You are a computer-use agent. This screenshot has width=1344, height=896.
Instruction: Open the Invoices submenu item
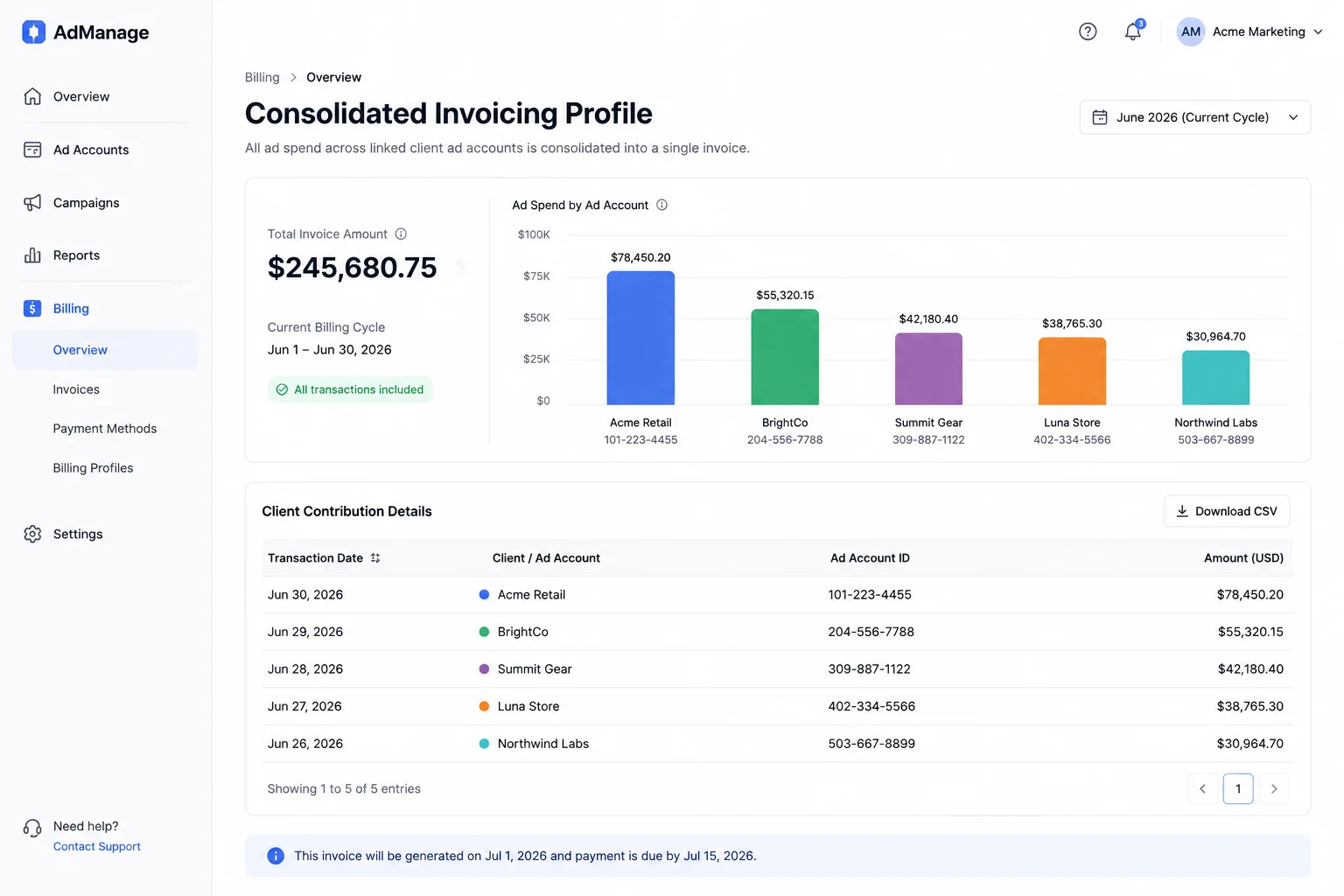tap(76, 389)
